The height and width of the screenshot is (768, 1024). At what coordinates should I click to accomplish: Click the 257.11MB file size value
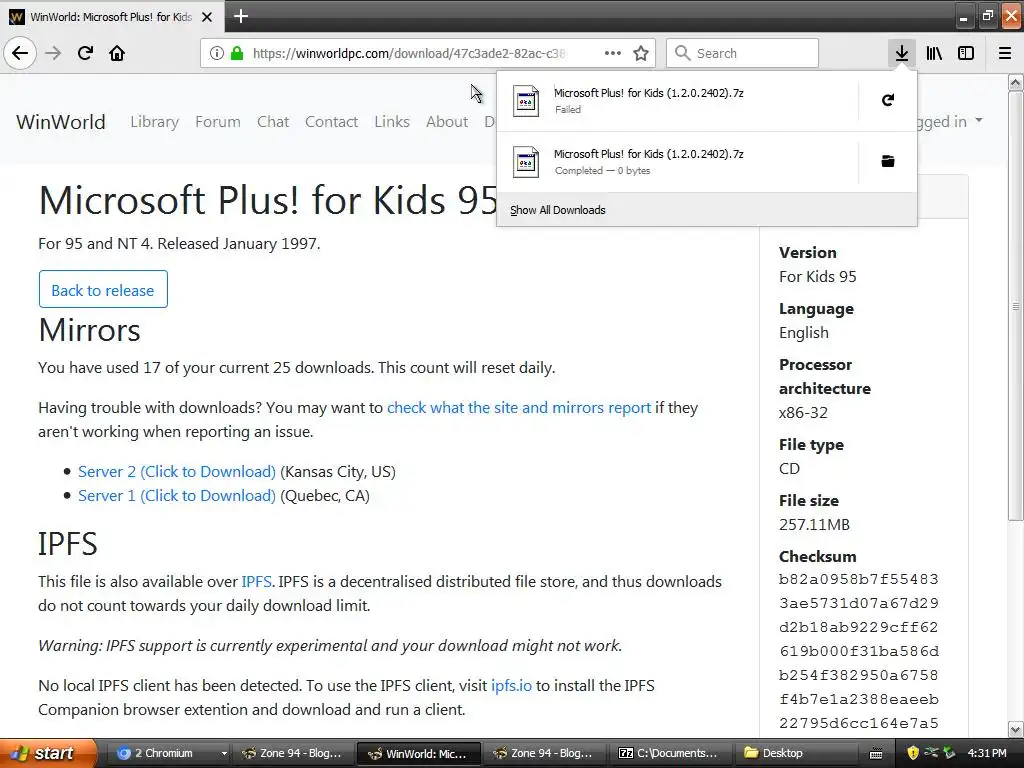pos(814,524)
